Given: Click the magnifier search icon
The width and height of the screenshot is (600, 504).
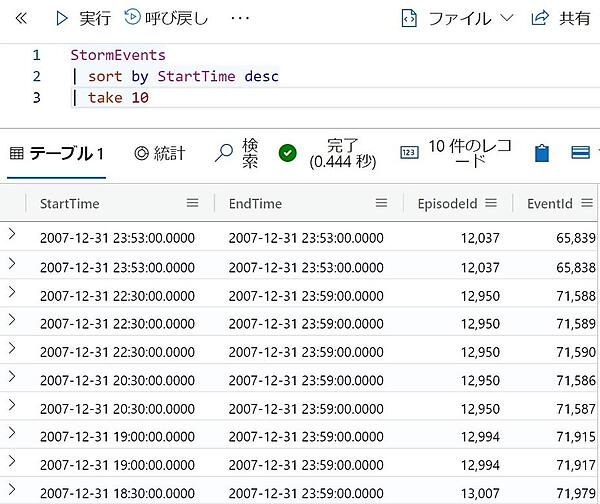Looking at the screenshot, I should (x=224, y=153).
